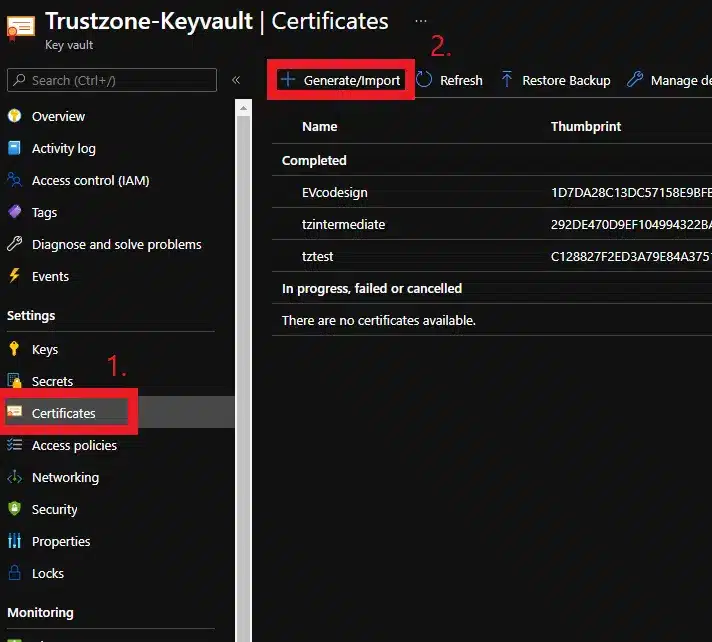Open the Keys settings page
The image size is (712, 642).
point(45,350)
